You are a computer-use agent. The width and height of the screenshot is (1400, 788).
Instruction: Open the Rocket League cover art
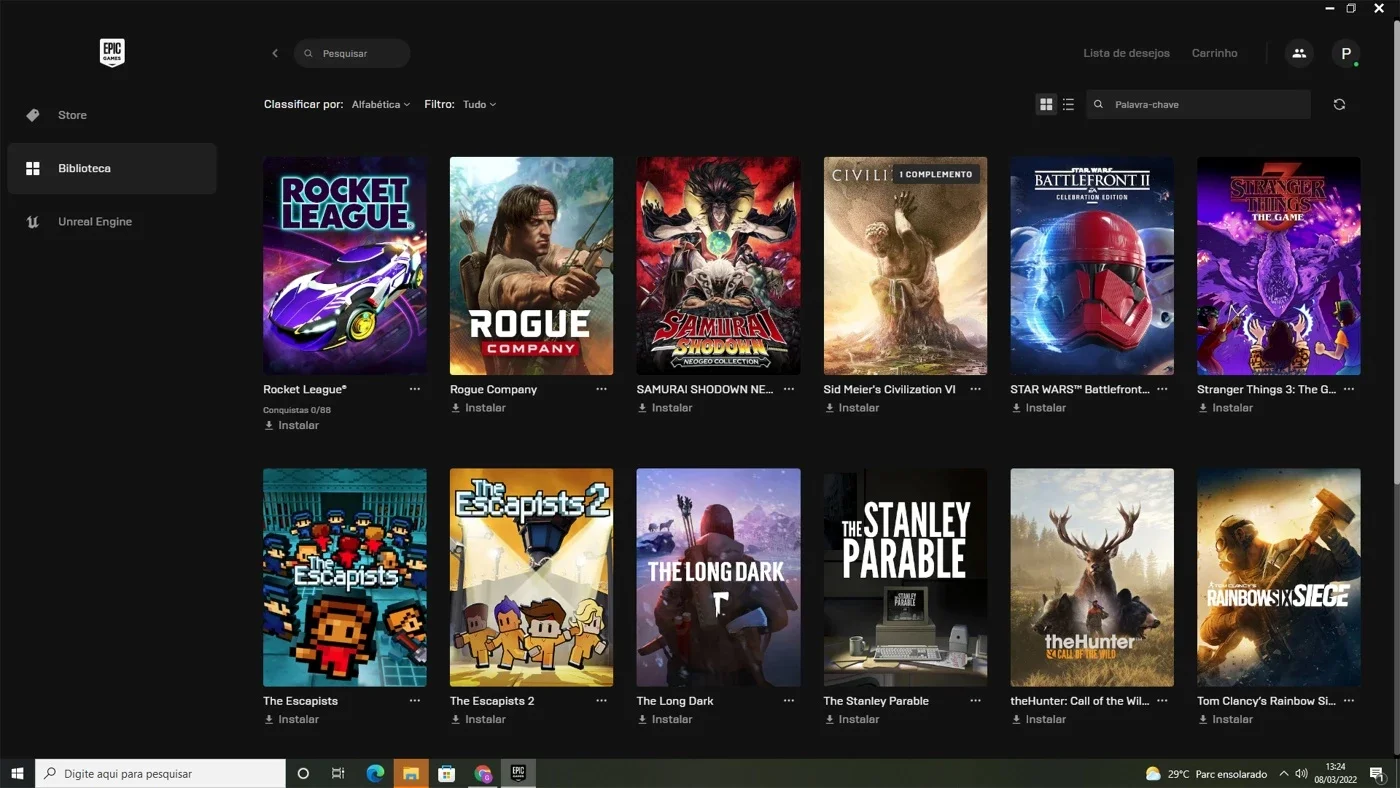(x=345, y=266)
